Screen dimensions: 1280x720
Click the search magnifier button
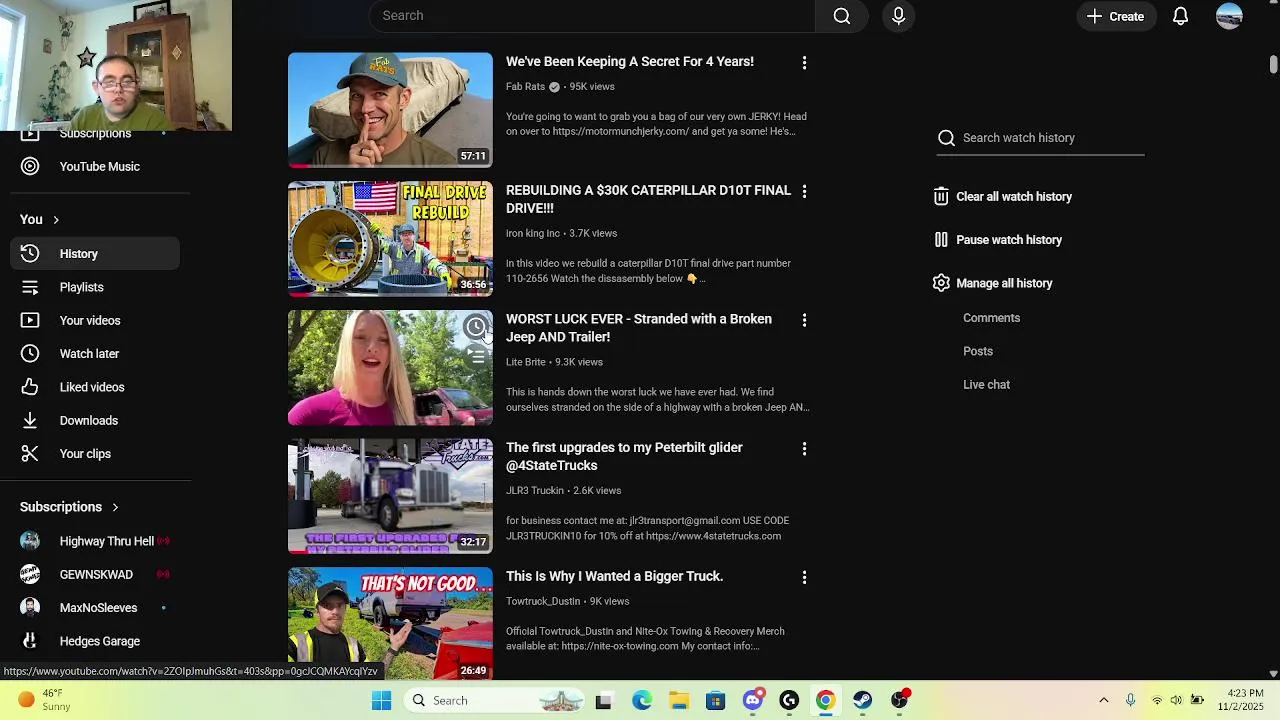tap(842, 16)
